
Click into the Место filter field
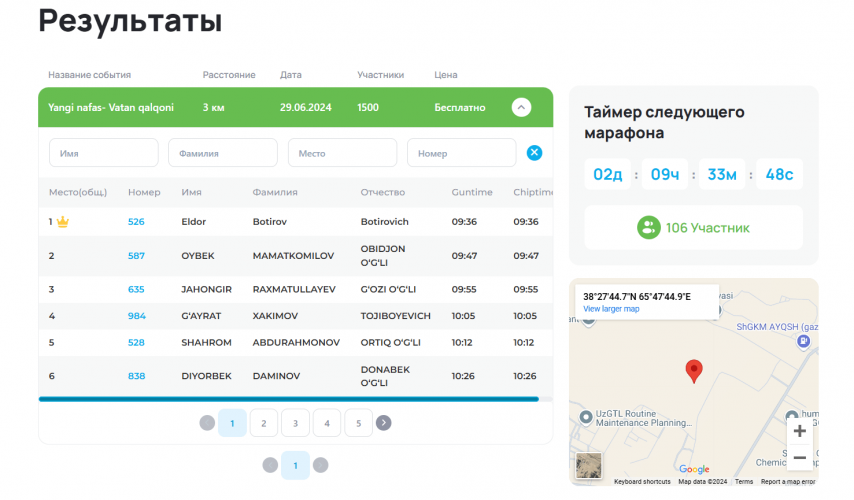(x=342, y=153)
